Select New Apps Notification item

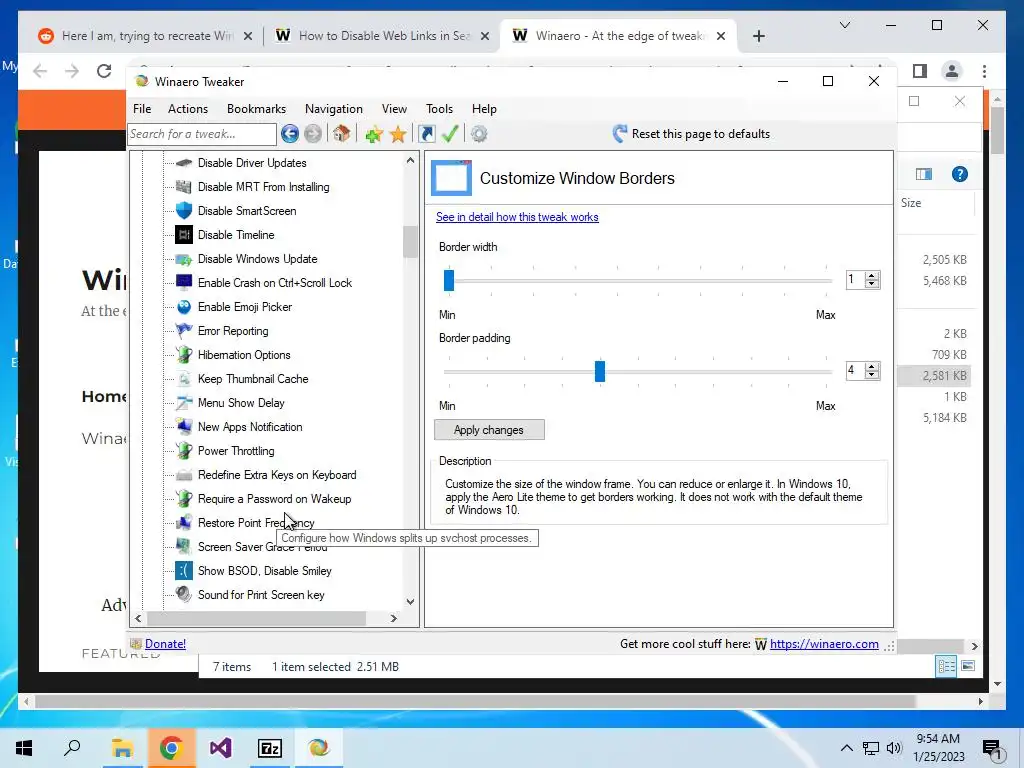pos(250,426)
